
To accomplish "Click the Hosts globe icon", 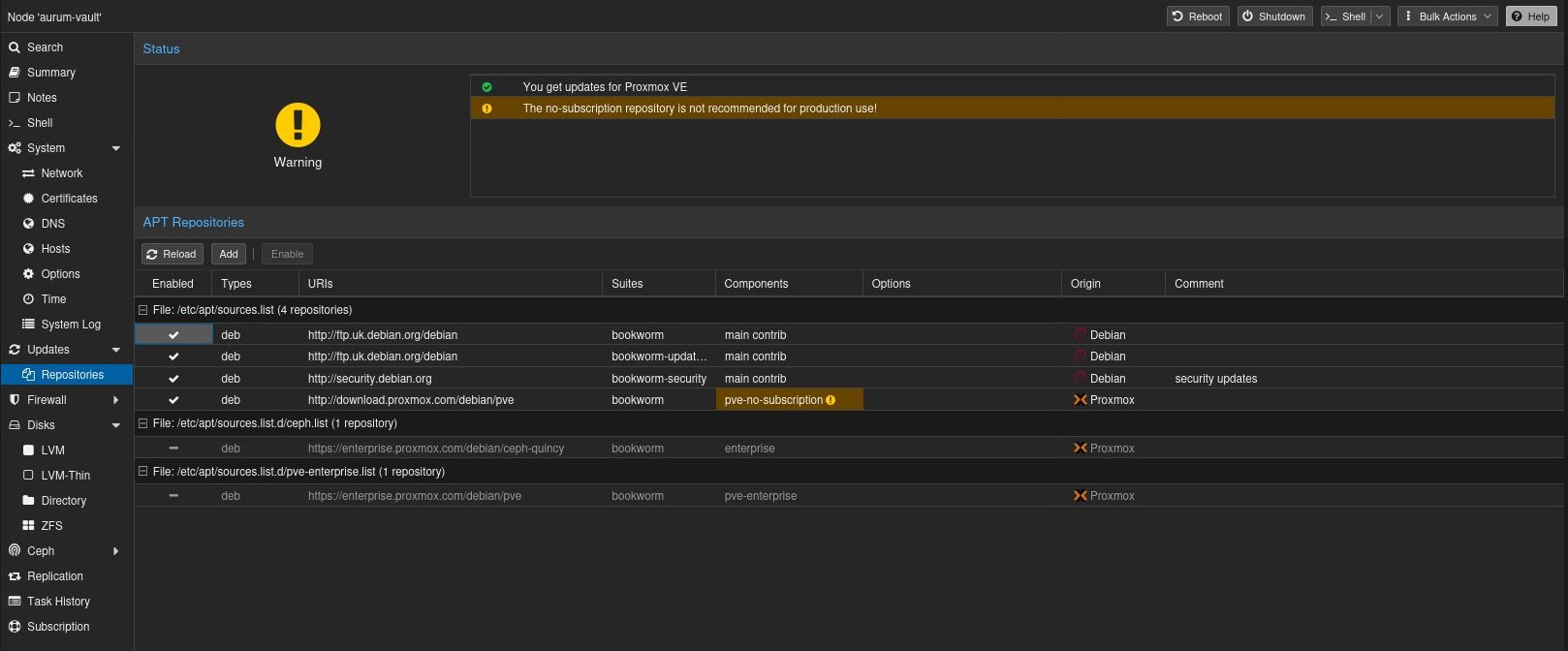I will coord(28,249).
